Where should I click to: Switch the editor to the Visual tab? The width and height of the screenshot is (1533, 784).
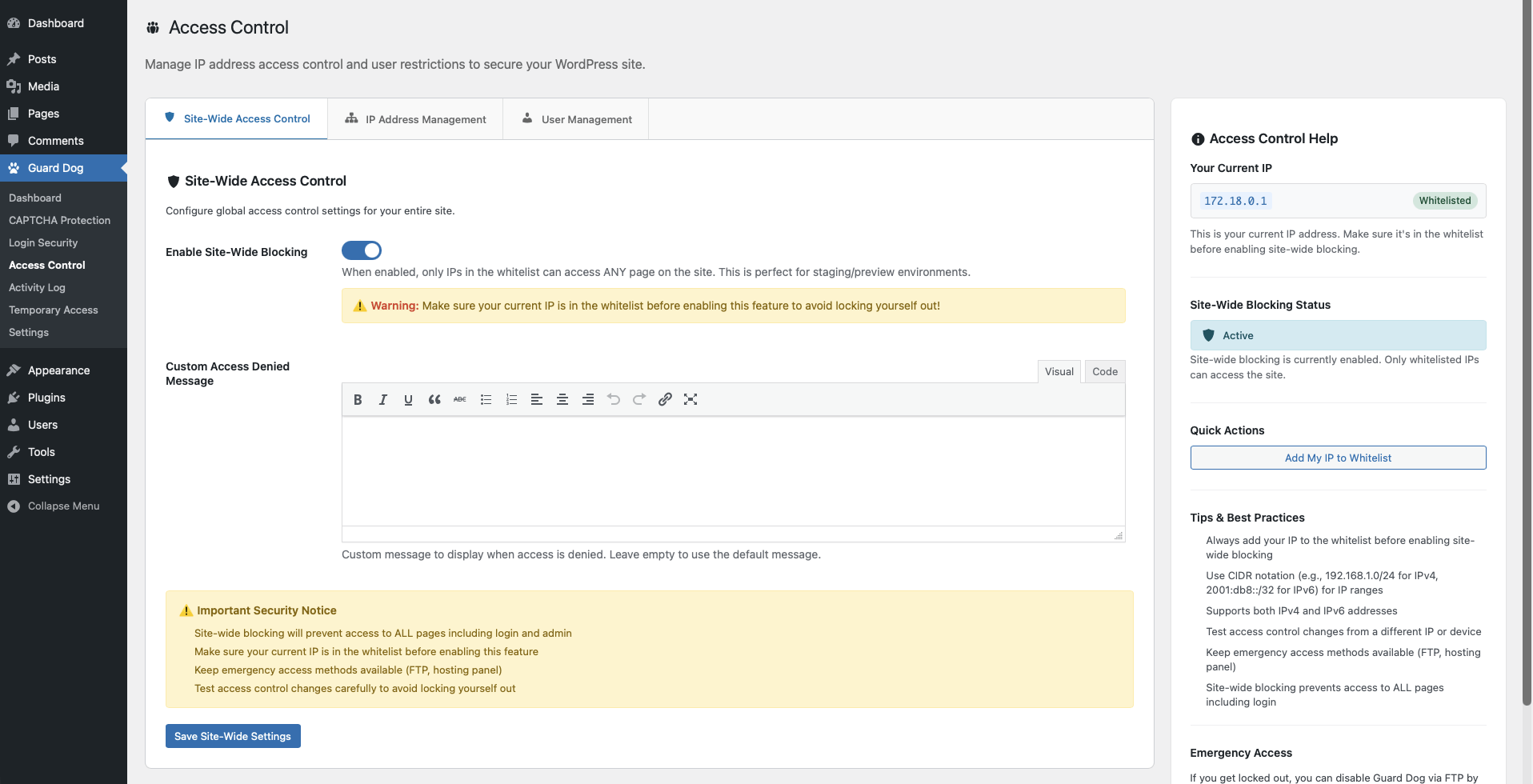1059,371
